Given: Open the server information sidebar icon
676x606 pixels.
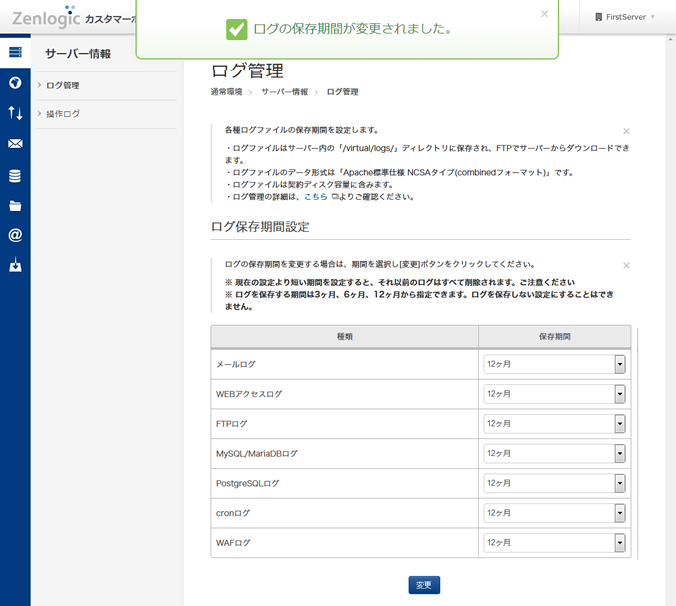Looking at the screenshot, I should coord(15,52).
